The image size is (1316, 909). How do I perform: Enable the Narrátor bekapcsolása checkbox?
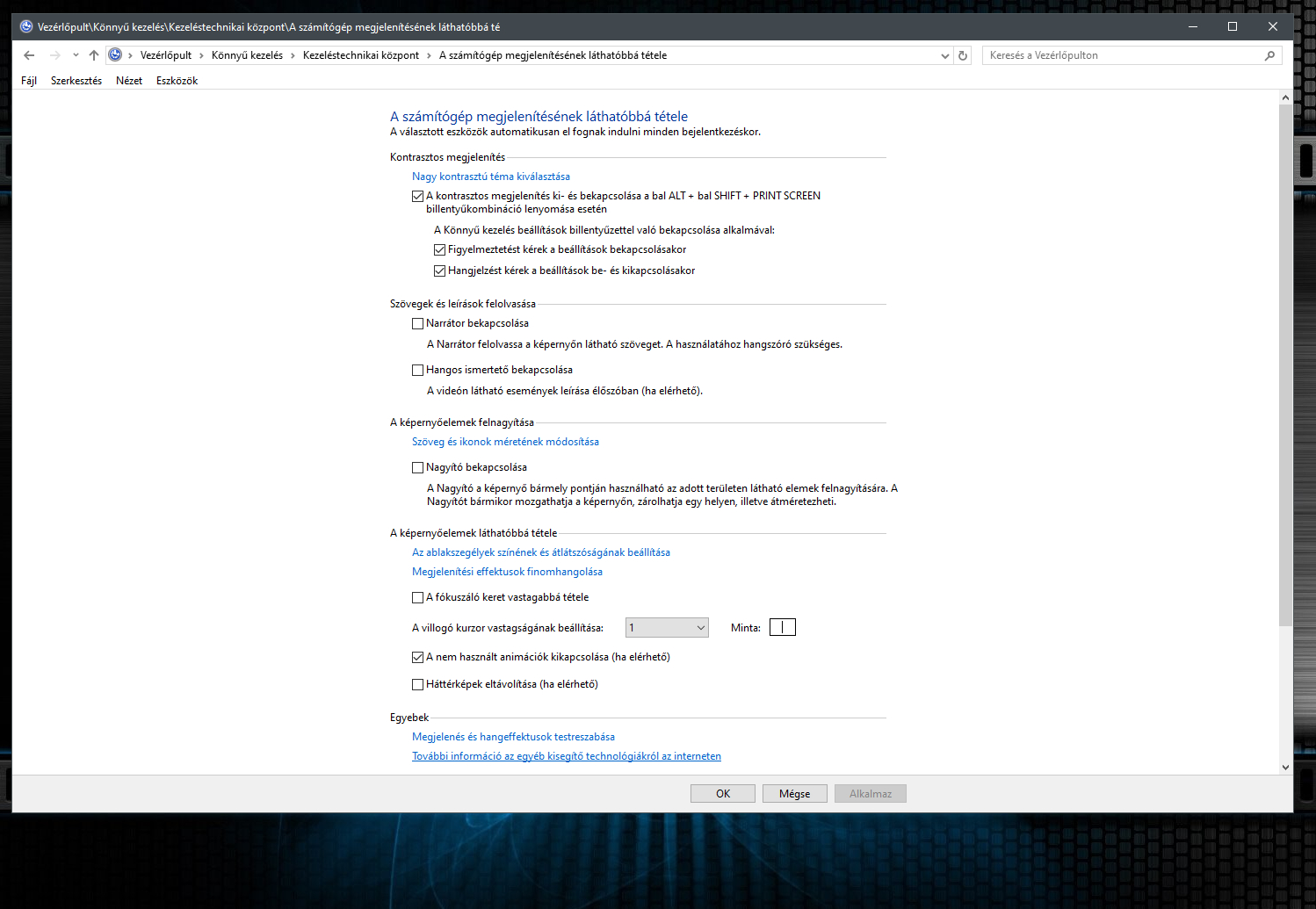418,323
